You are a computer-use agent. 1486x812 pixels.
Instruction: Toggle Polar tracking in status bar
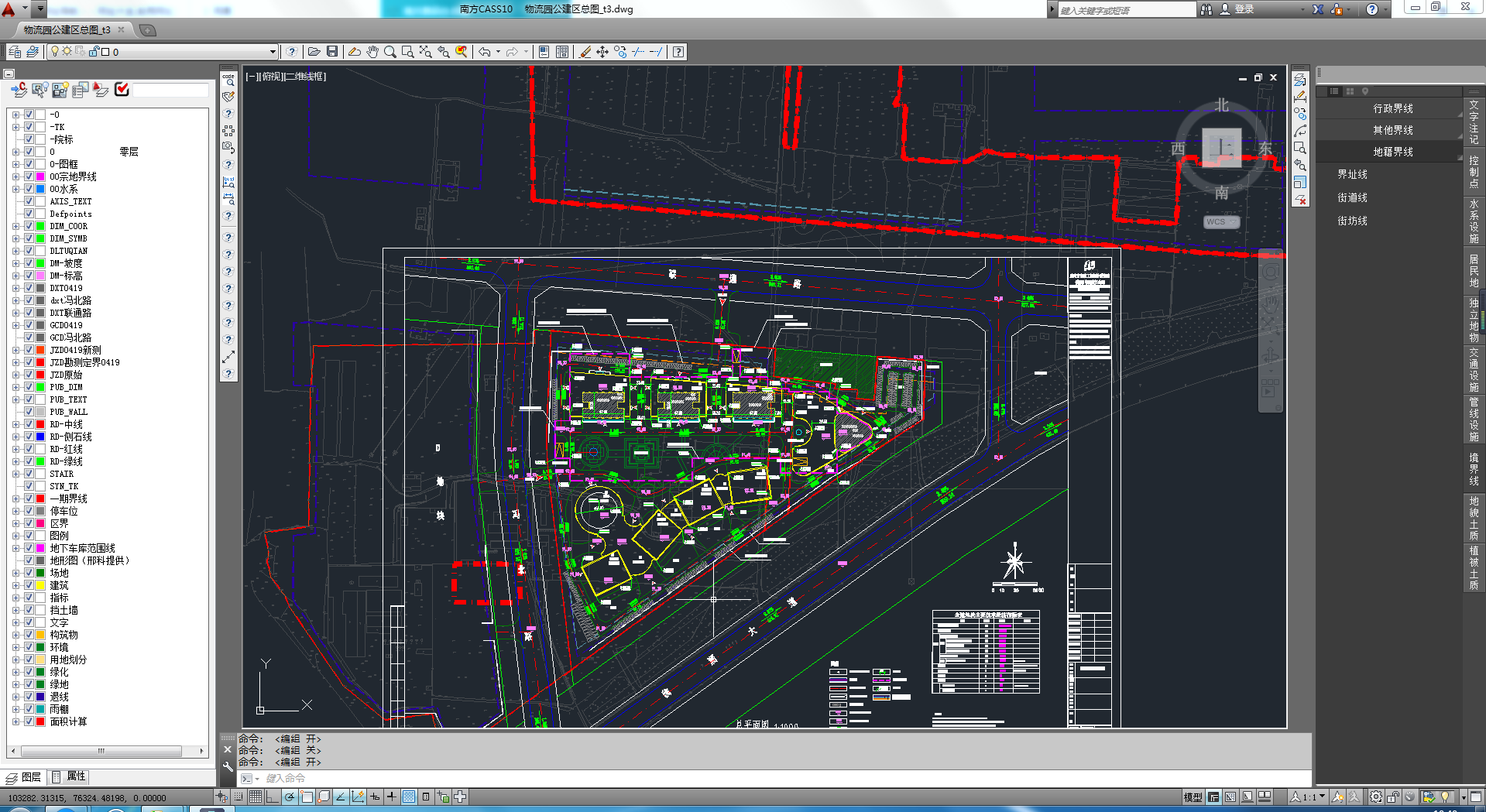[289, 797]
